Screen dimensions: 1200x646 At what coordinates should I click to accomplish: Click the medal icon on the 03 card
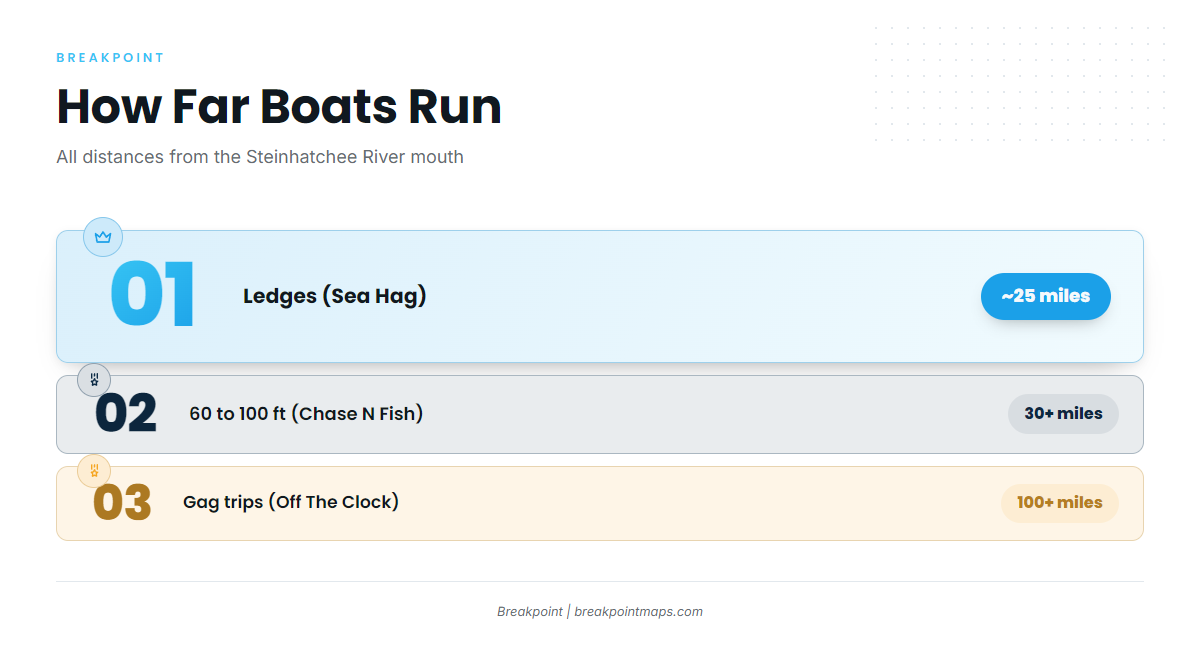[x=94, y=470]
